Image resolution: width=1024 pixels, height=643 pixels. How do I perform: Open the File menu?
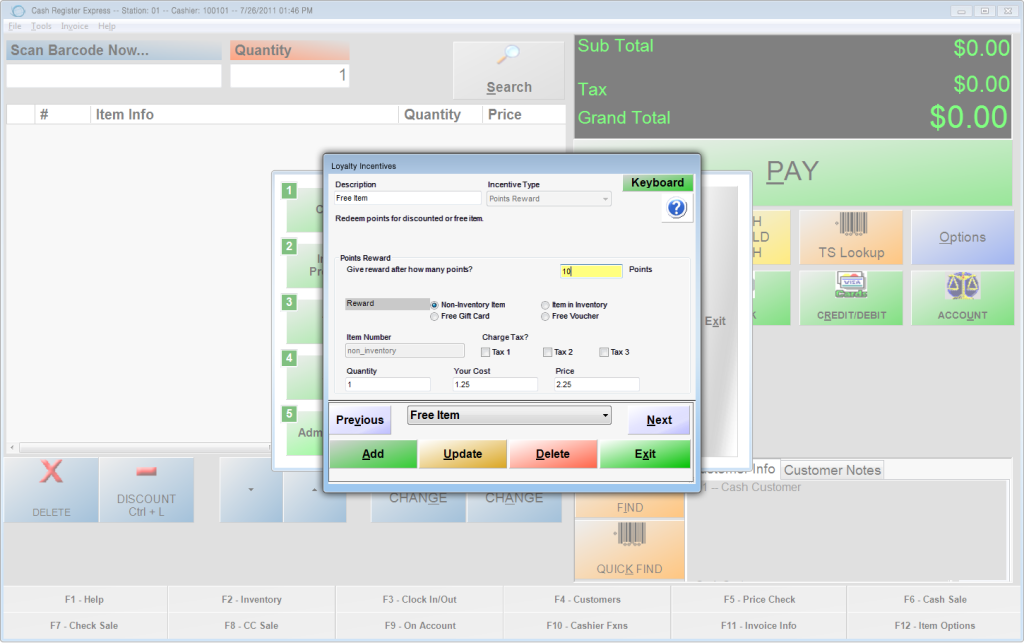pos(15,26)
